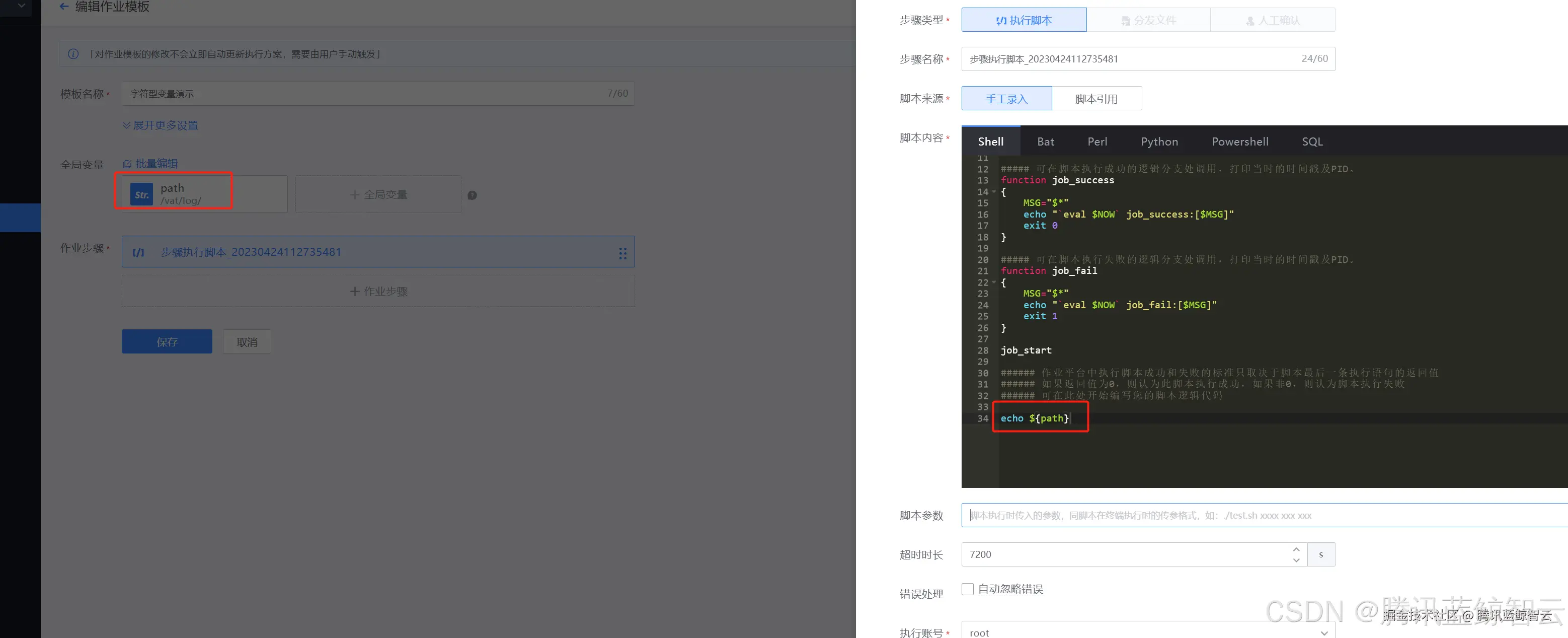This screenshot has width=1568, height=638.
Task: Expand 展开更多设置
Action: (160, 125)
